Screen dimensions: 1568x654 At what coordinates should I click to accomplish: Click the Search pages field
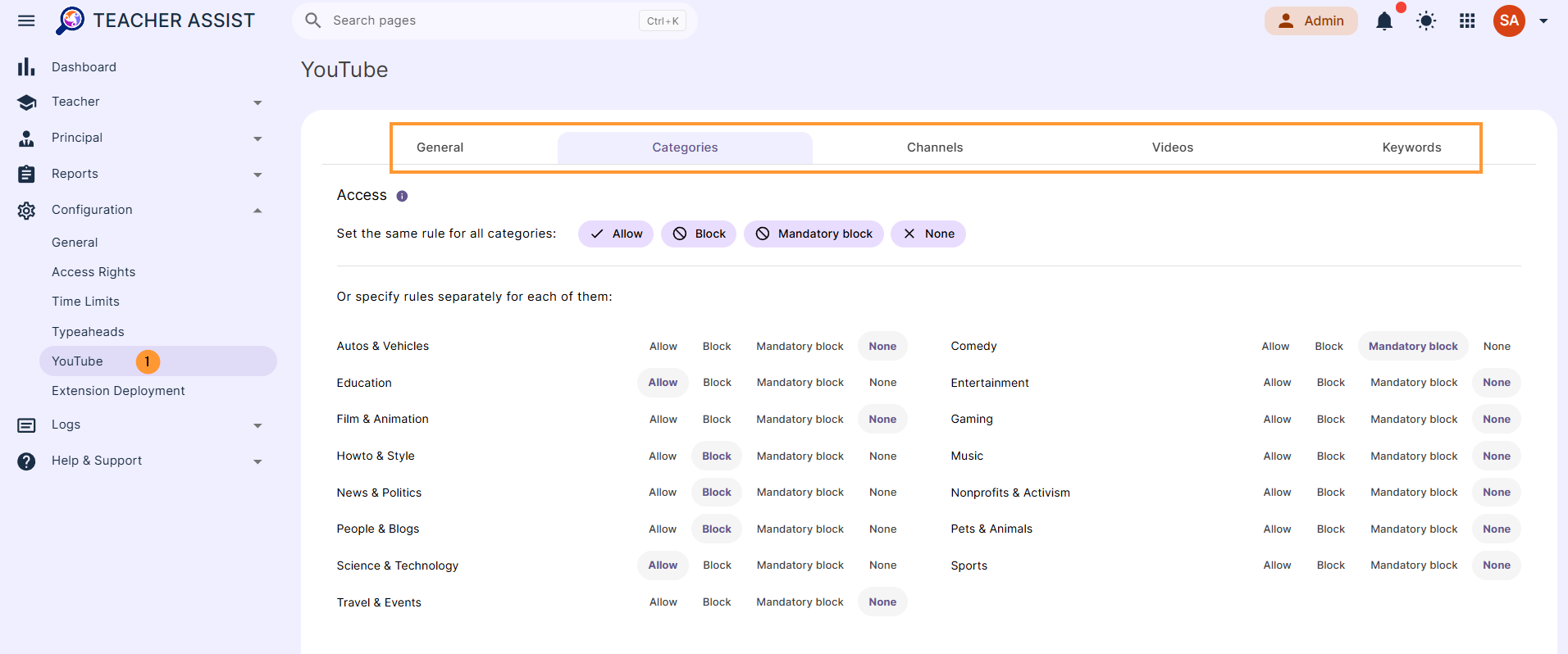click(x=495, y=20)
